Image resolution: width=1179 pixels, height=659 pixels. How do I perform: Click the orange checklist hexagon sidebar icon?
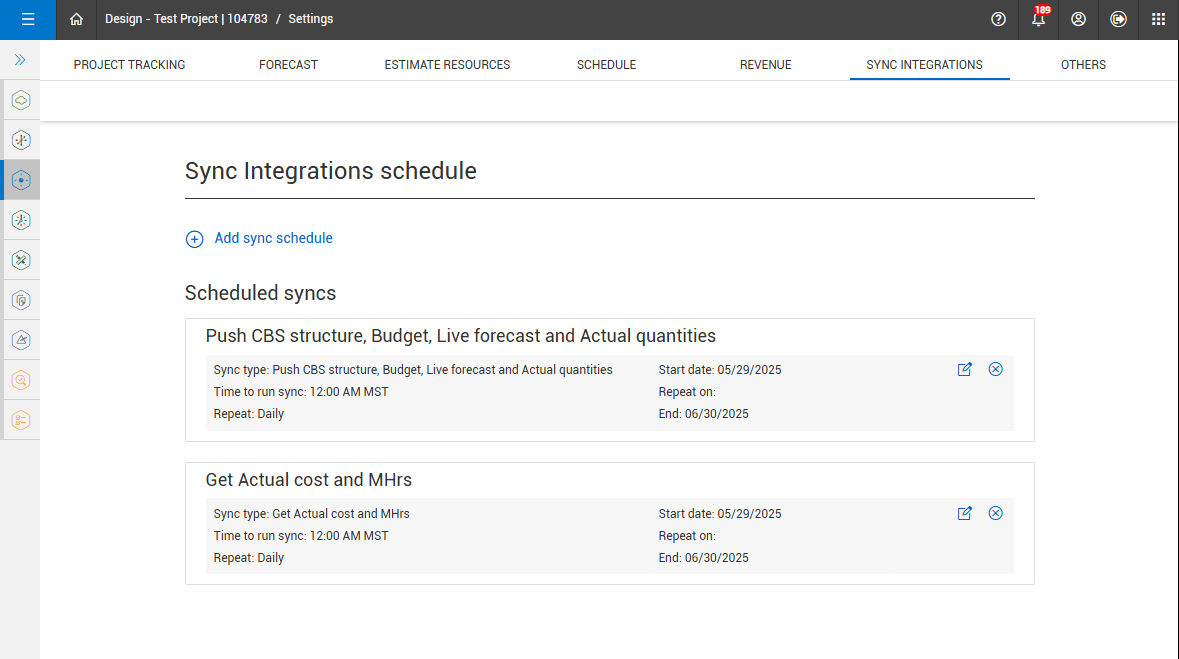[21, 420]
